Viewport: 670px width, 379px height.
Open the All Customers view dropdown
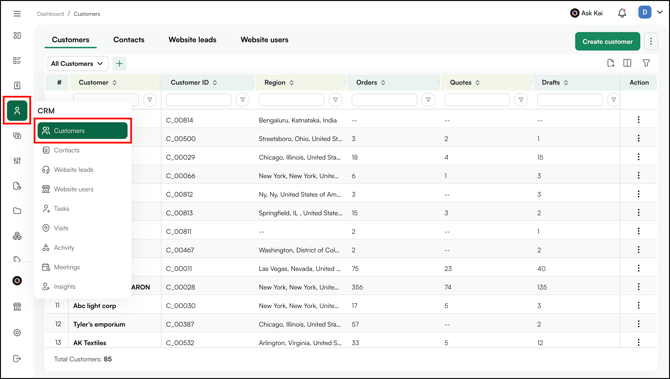[77, 64]
